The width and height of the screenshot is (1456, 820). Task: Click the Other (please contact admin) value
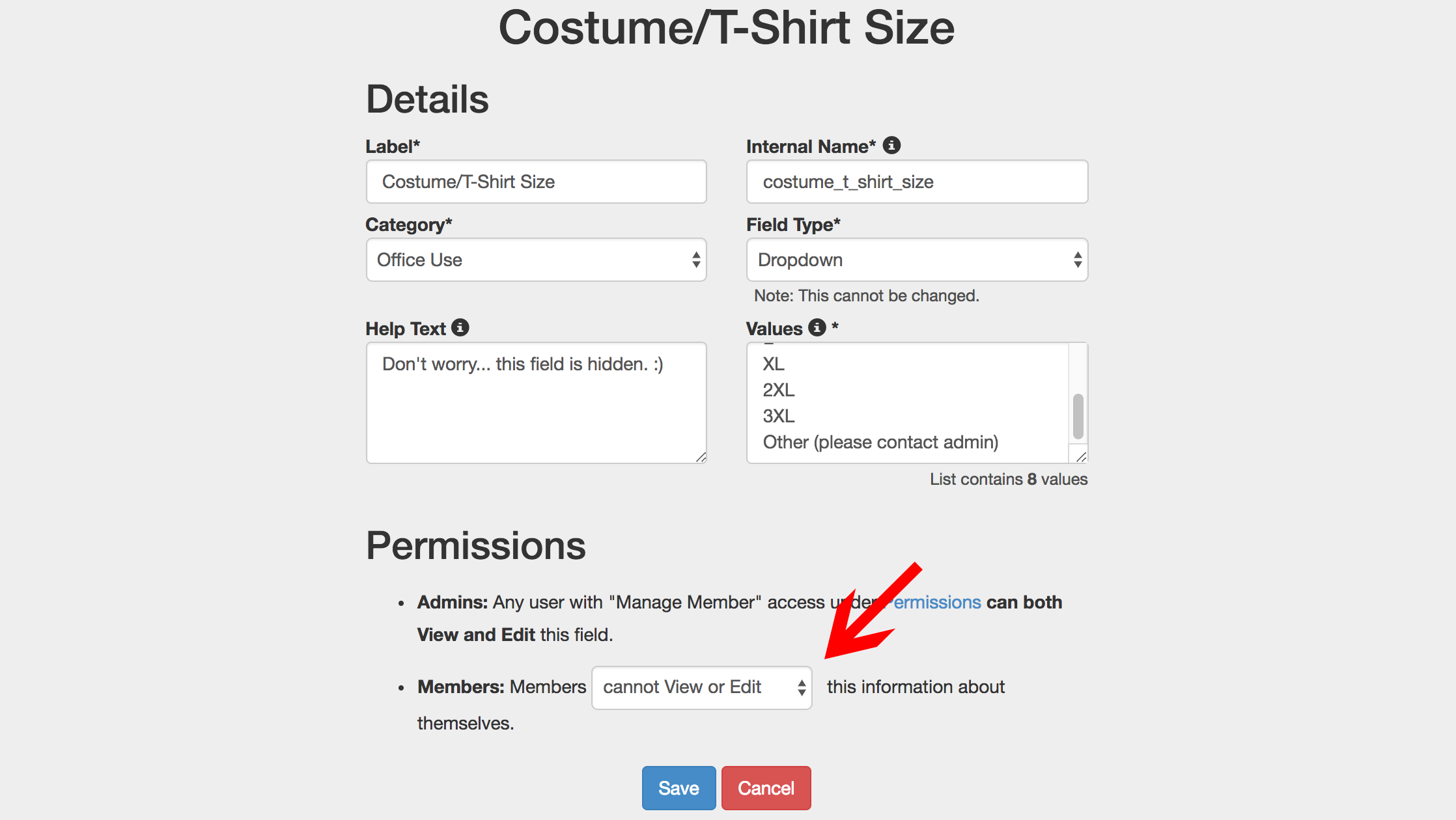point(880,442)
